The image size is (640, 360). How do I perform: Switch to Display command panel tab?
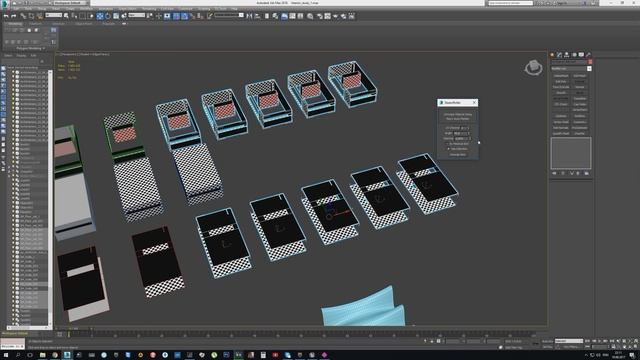(x=581, y=55)
